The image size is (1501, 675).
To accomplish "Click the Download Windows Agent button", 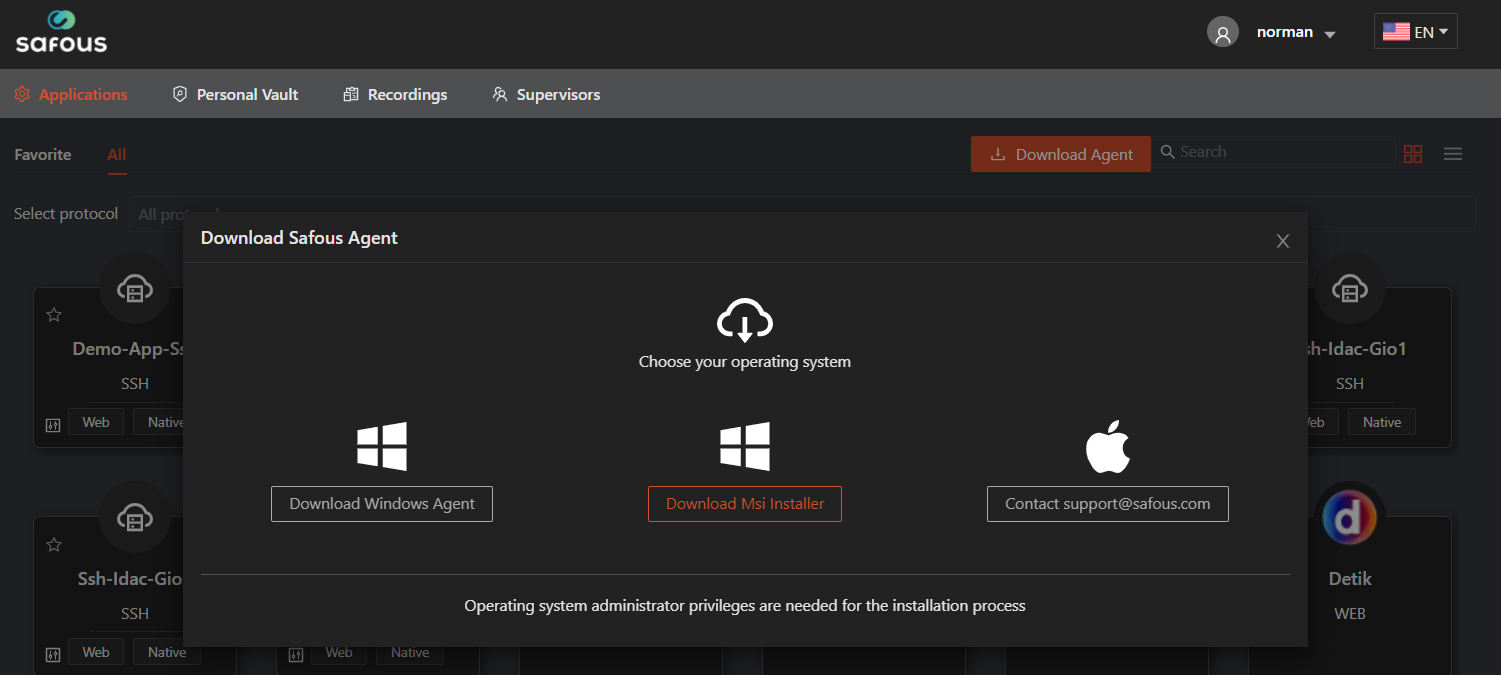I will click(382, 504).
